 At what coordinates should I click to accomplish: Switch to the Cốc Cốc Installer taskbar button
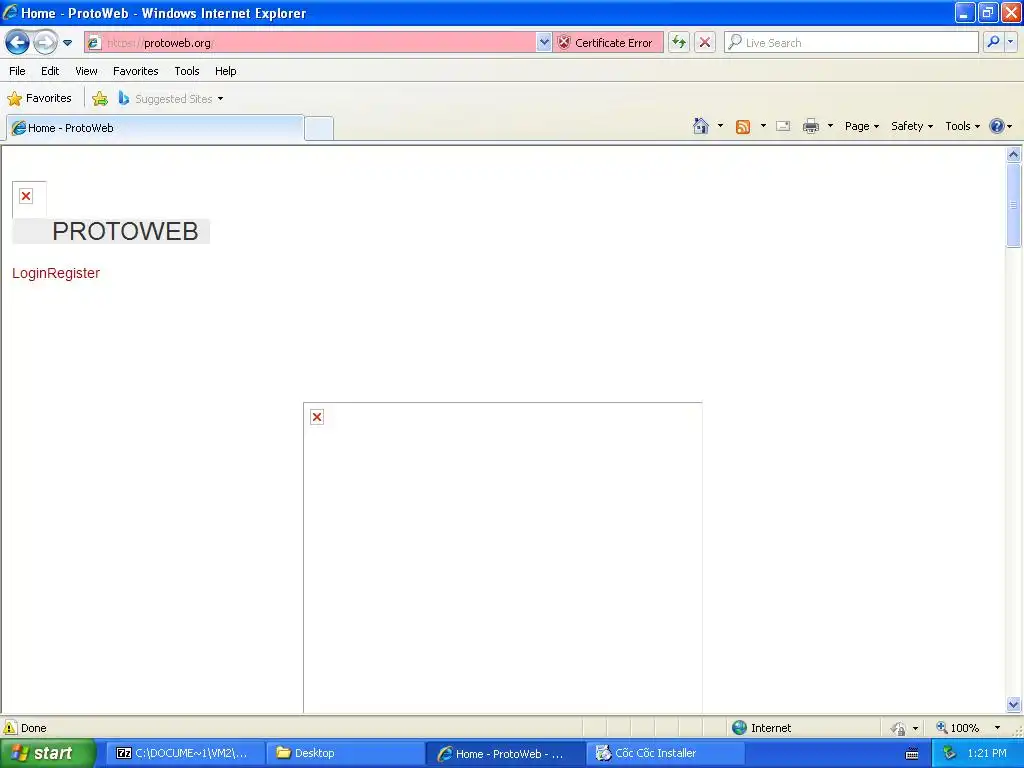(665, 753)
